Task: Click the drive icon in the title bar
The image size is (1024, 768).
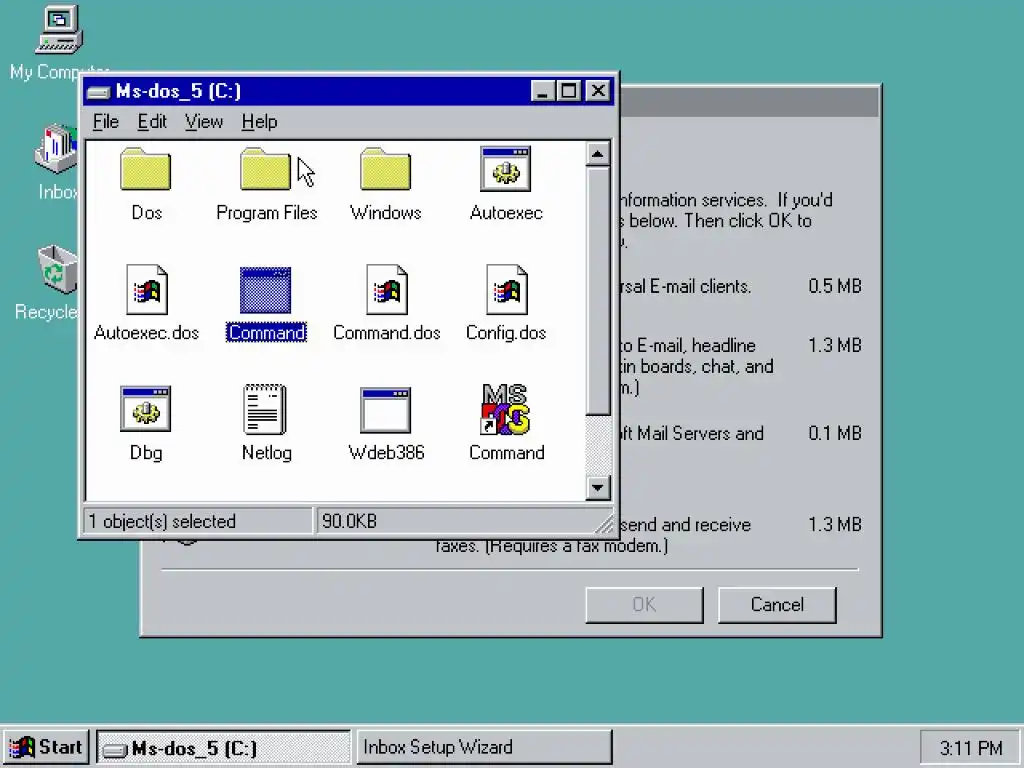Action: point(99,91)
